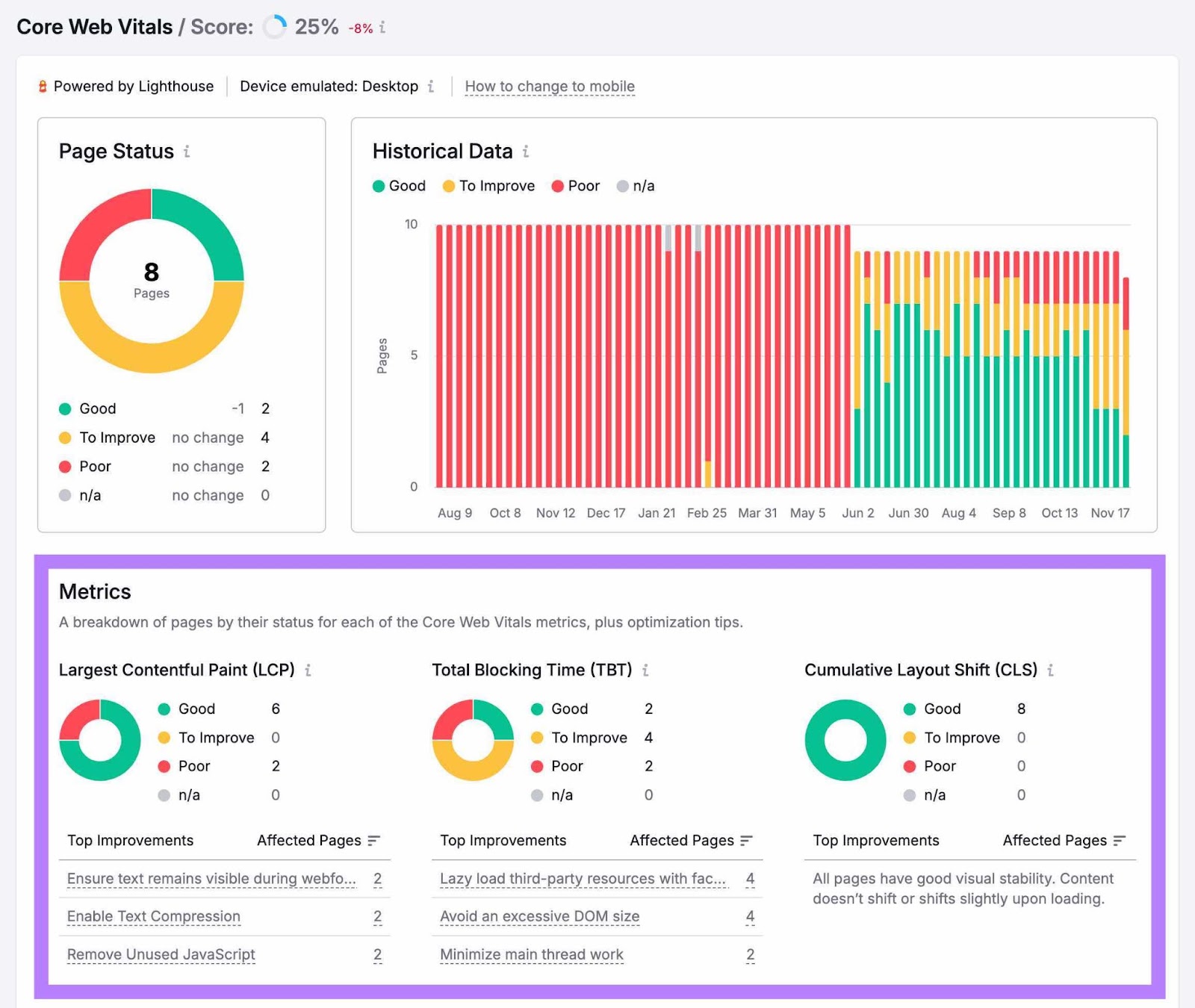Toggle Poor series in Historical Data legend
The height and width of the screenshot is (1008, 1195).
coord(576,186)
